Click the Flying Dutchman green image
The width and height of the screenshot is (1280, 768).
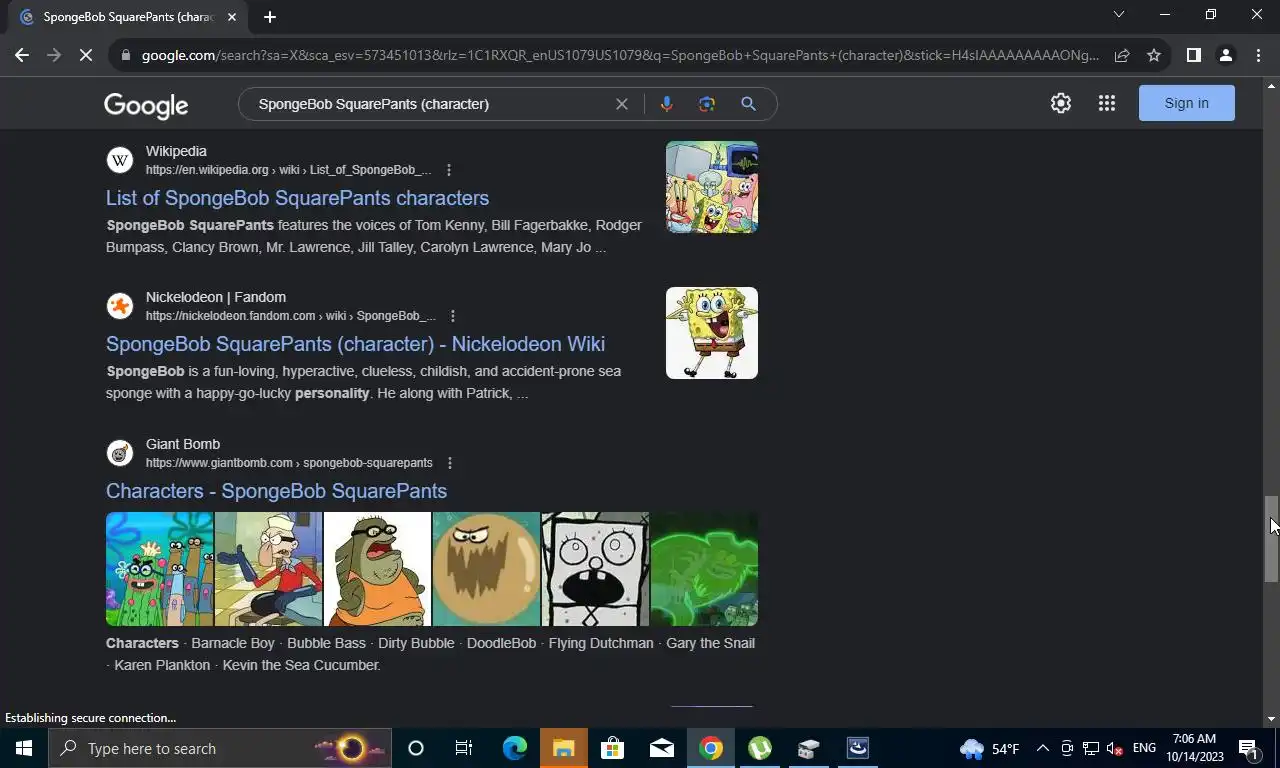point(704,569)
